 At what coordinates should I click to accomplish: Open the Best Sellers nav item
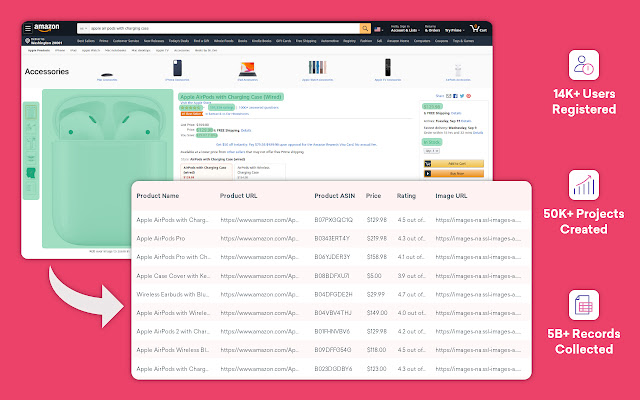click(x=86, y=41)
